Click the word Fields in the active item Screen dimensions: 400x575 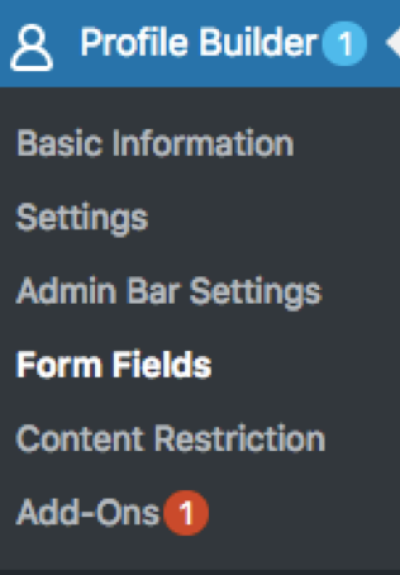pos(162,364)
